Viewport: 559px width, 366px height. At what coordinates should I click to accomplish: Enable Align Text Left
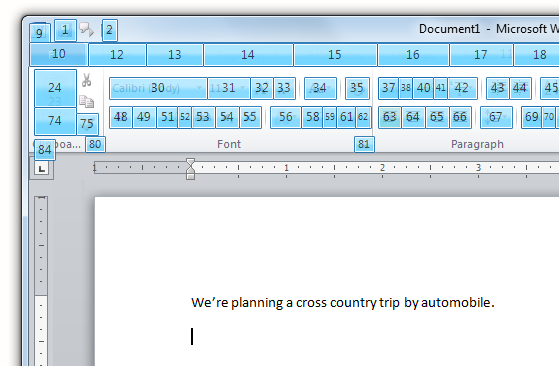tap(390, 117)
